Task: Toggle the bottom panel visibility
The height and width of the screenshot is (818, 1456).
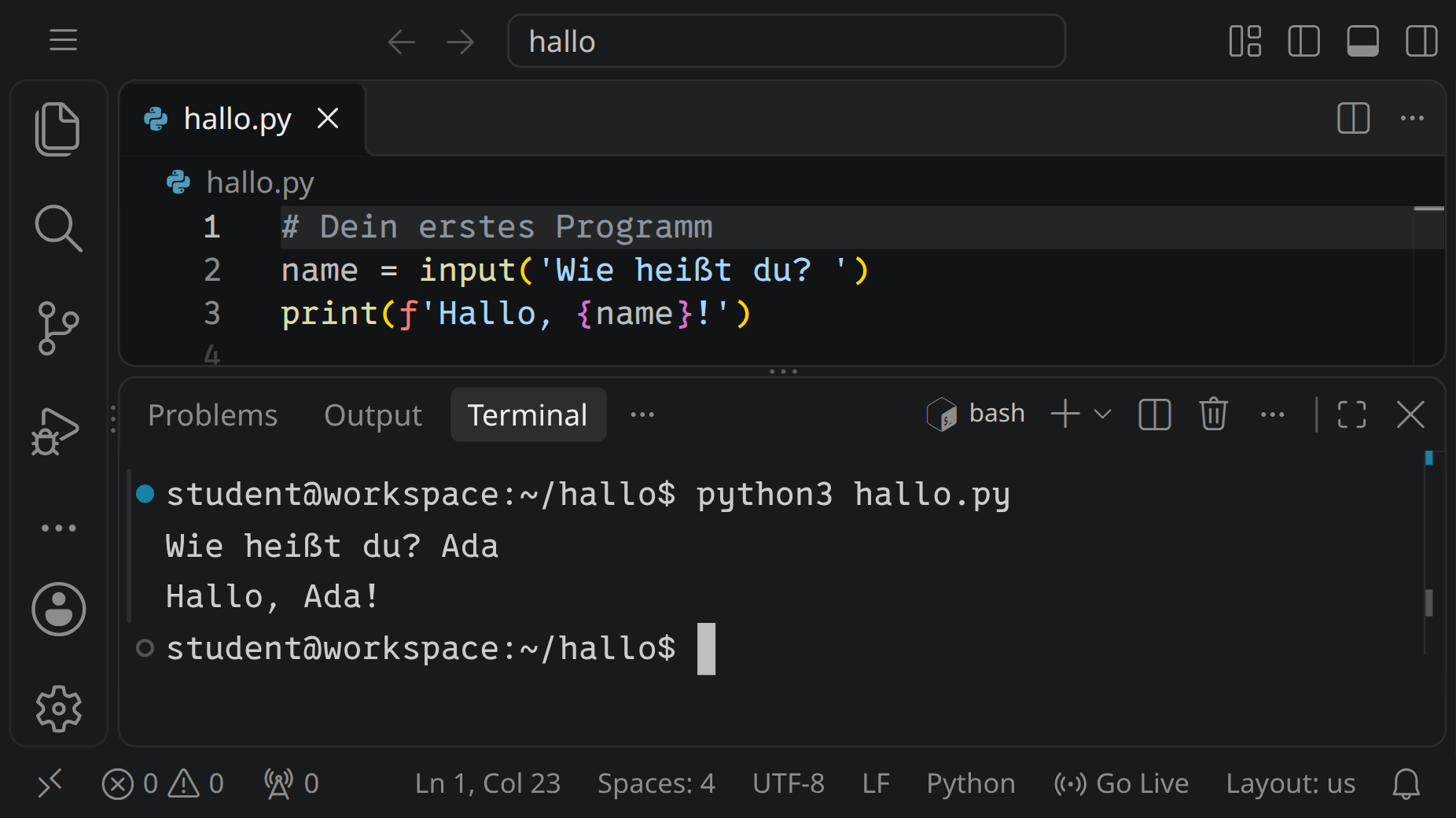Action: [1363, 41]
